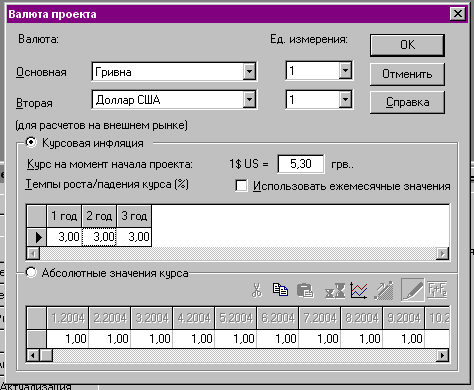474x390 pixels.
Task: Click the Отменить button
Action: 407,74
